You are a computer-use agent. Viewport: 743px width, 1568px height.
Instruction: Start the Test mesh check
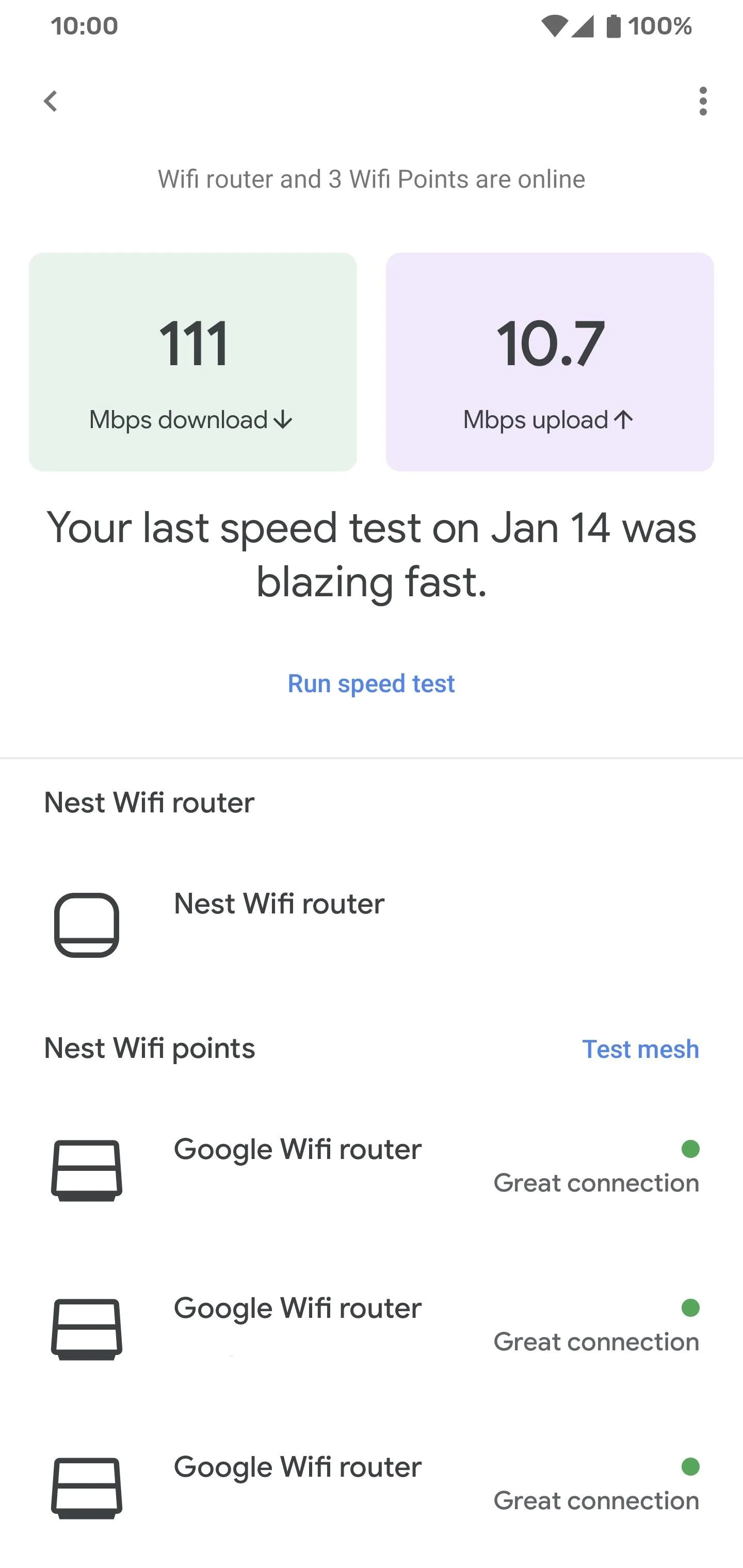(x=641, y=1049)
